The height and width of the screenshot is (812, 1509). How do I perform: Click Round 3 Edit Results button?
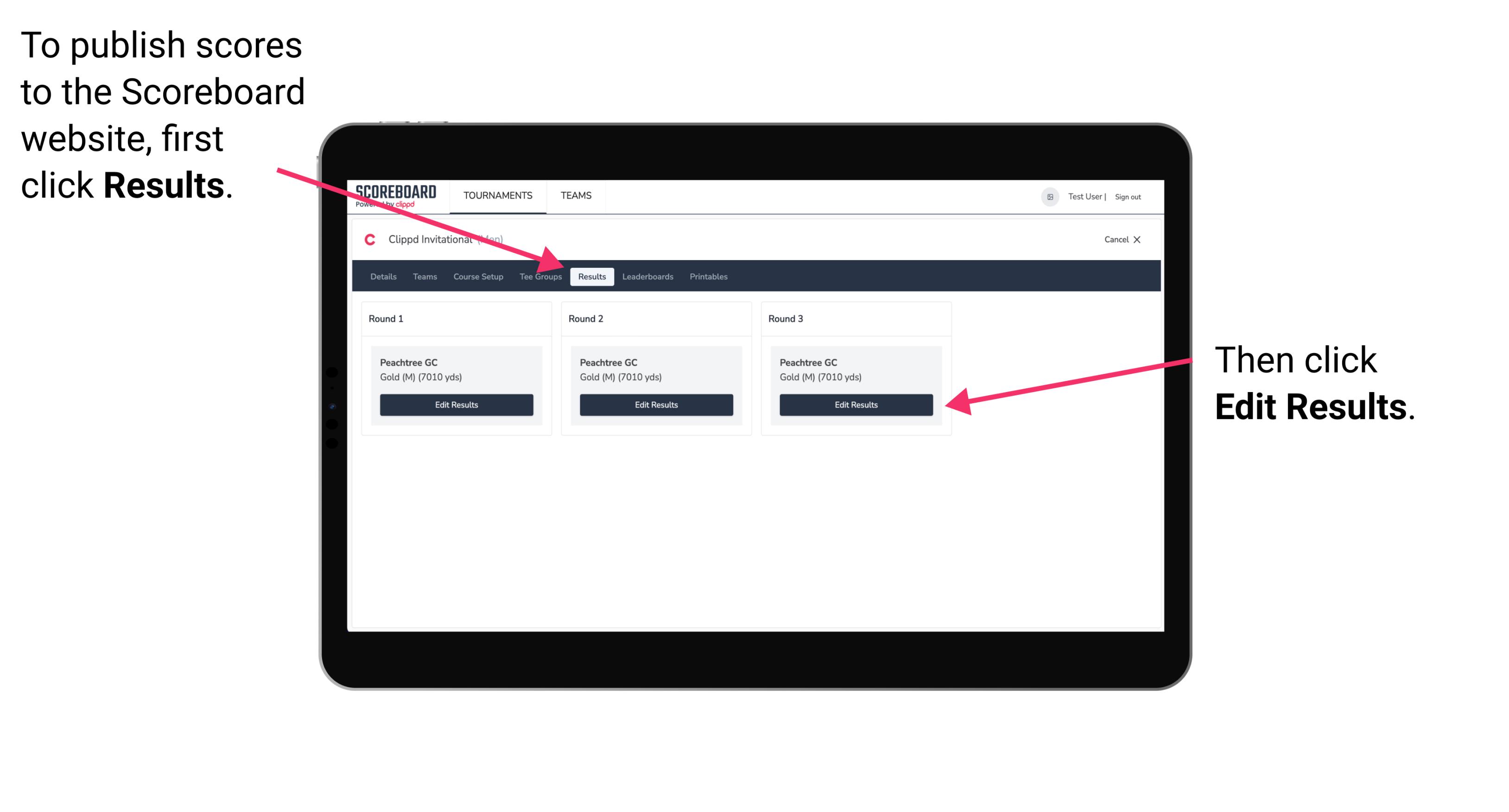856,405
